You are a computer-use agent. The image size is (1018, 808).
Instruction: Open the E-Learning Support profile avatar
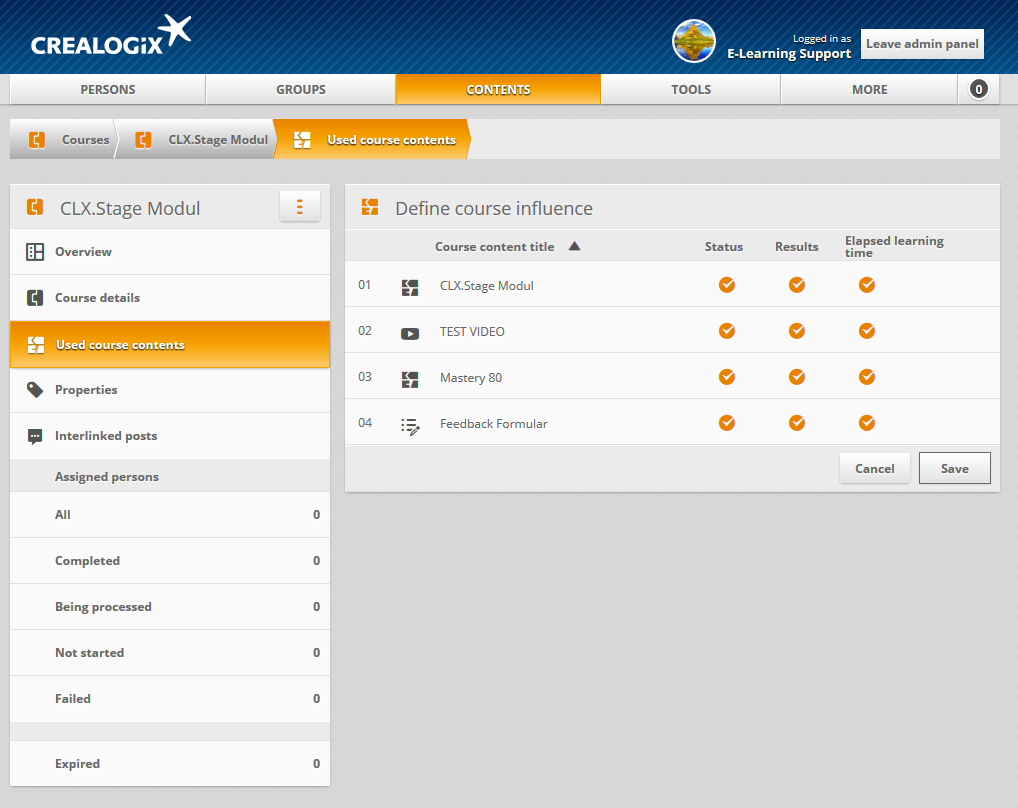(x=693, y=41)
